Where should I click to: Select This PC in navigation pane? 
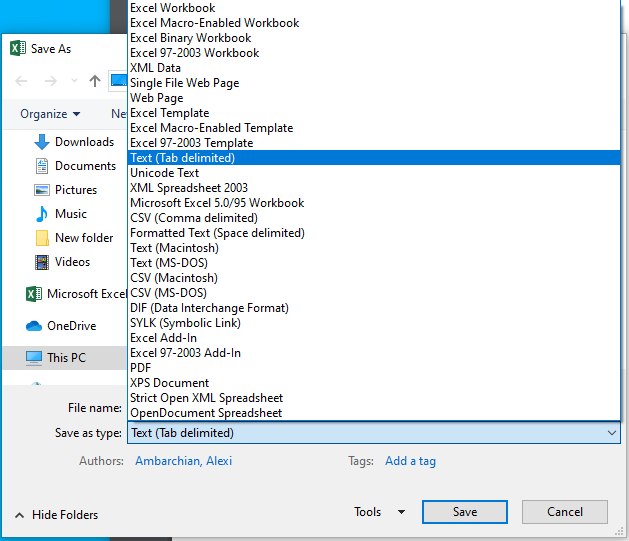pos(65,358)
